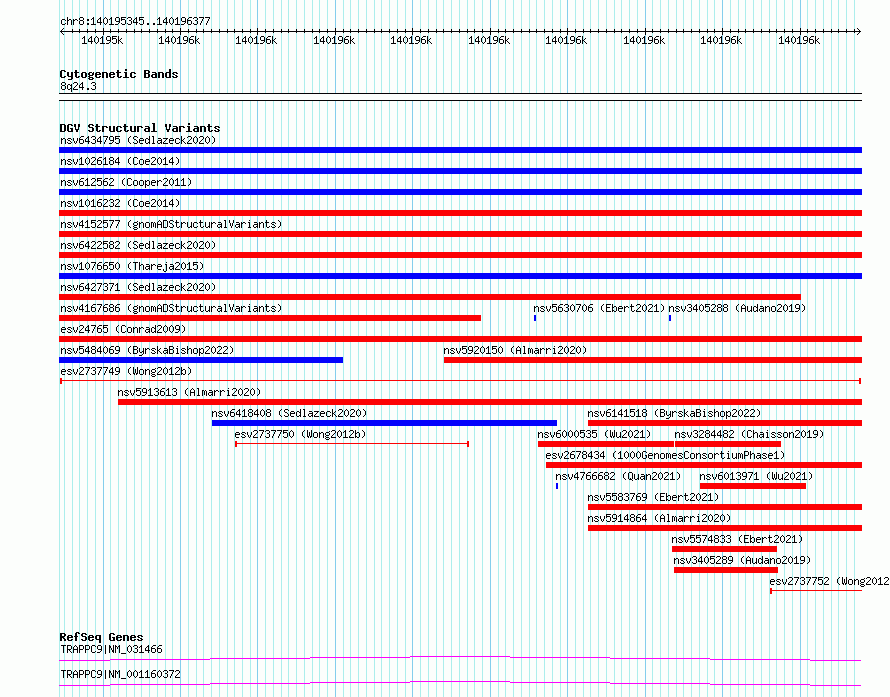Open the esv24765 (Conrad2009) label
Screen dimensions: 890x697
[123, 329]
